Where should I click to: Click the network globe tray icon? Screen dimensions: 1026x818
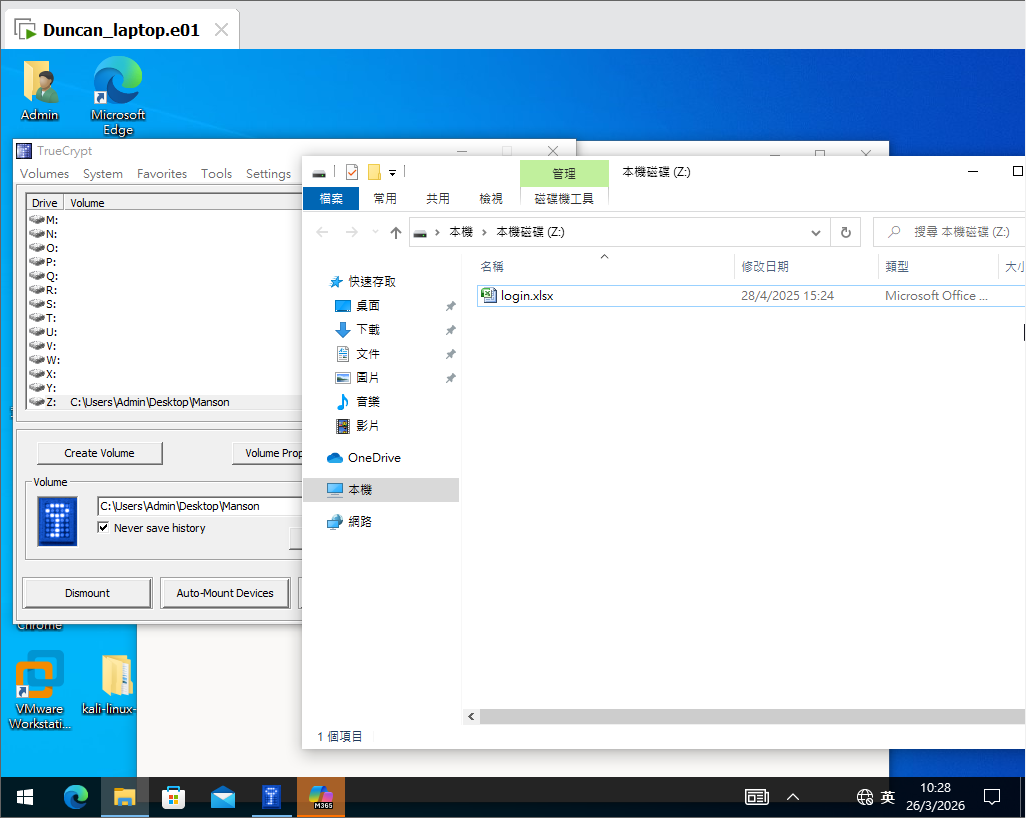(864, 796)
